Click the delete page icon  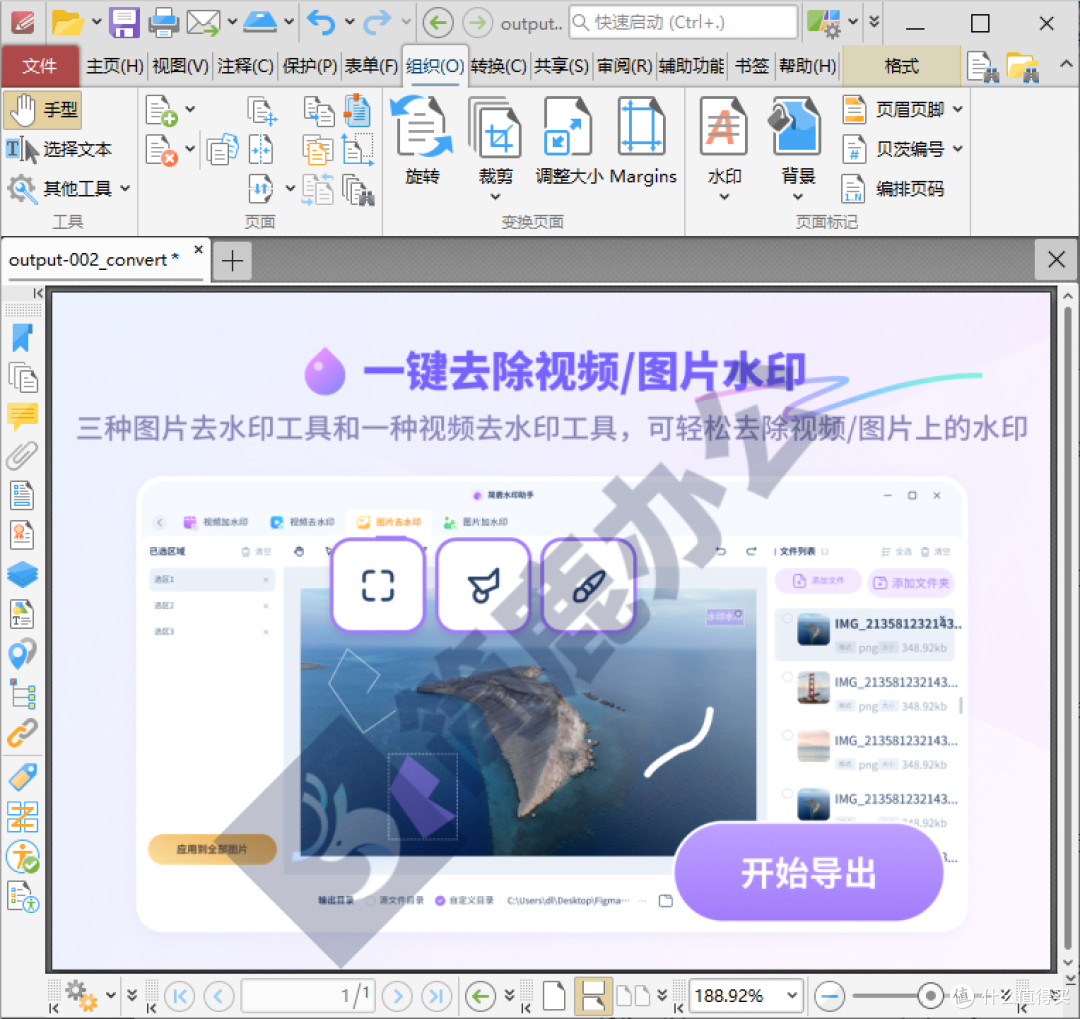coord(162,150)
